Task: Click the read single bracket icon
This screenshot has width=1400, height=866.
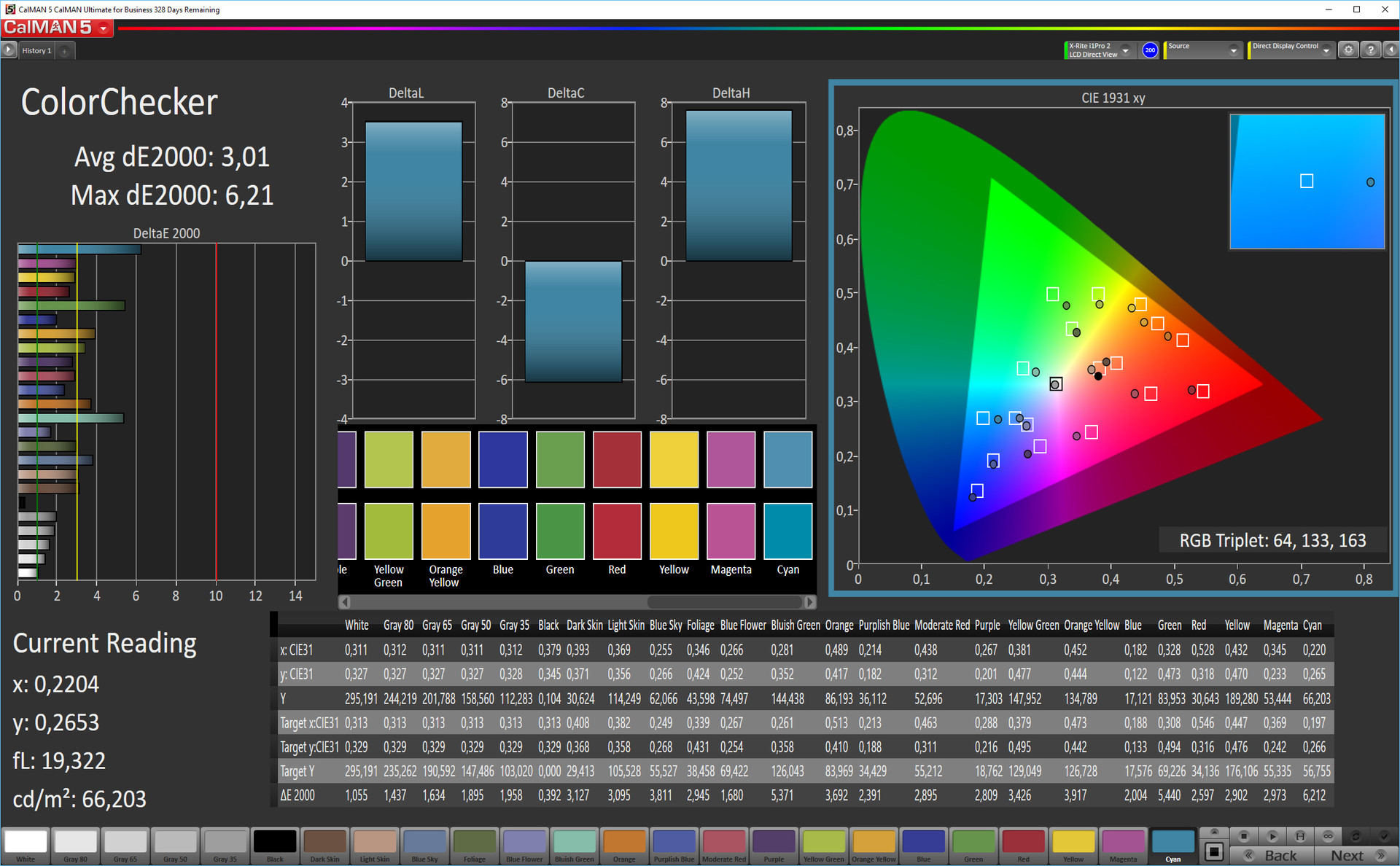Action: point(1300,835)
